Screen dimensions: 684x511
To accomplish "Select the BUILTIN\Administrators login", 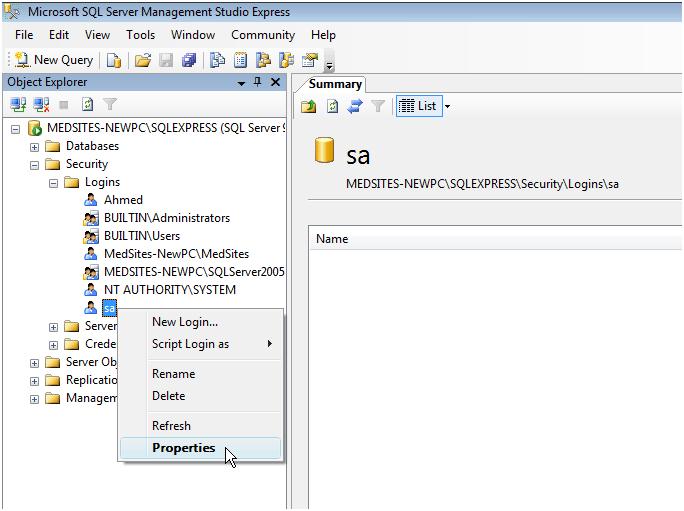I will (167, 218).
